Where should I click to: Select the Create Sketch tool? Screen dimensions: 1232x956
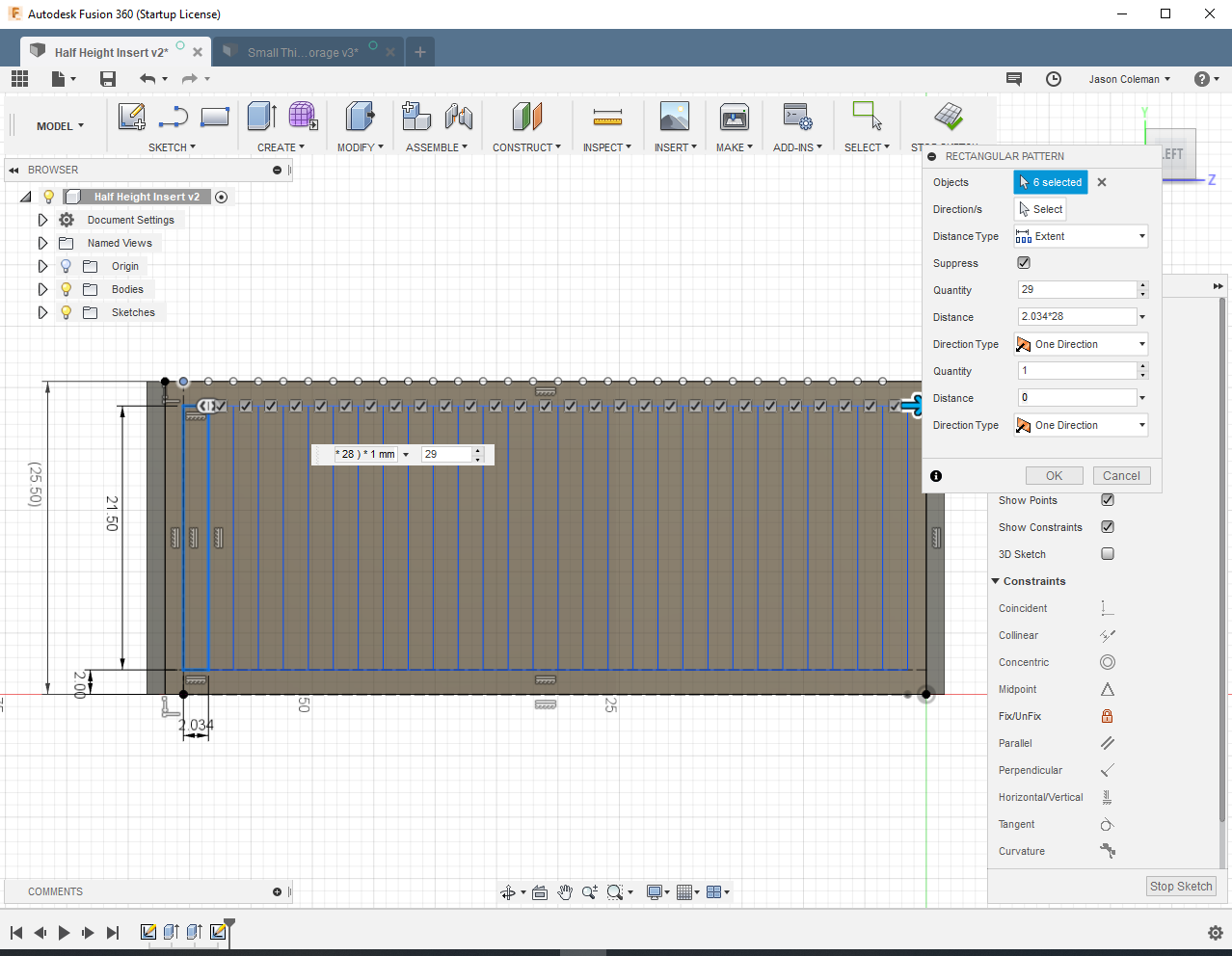131,117
